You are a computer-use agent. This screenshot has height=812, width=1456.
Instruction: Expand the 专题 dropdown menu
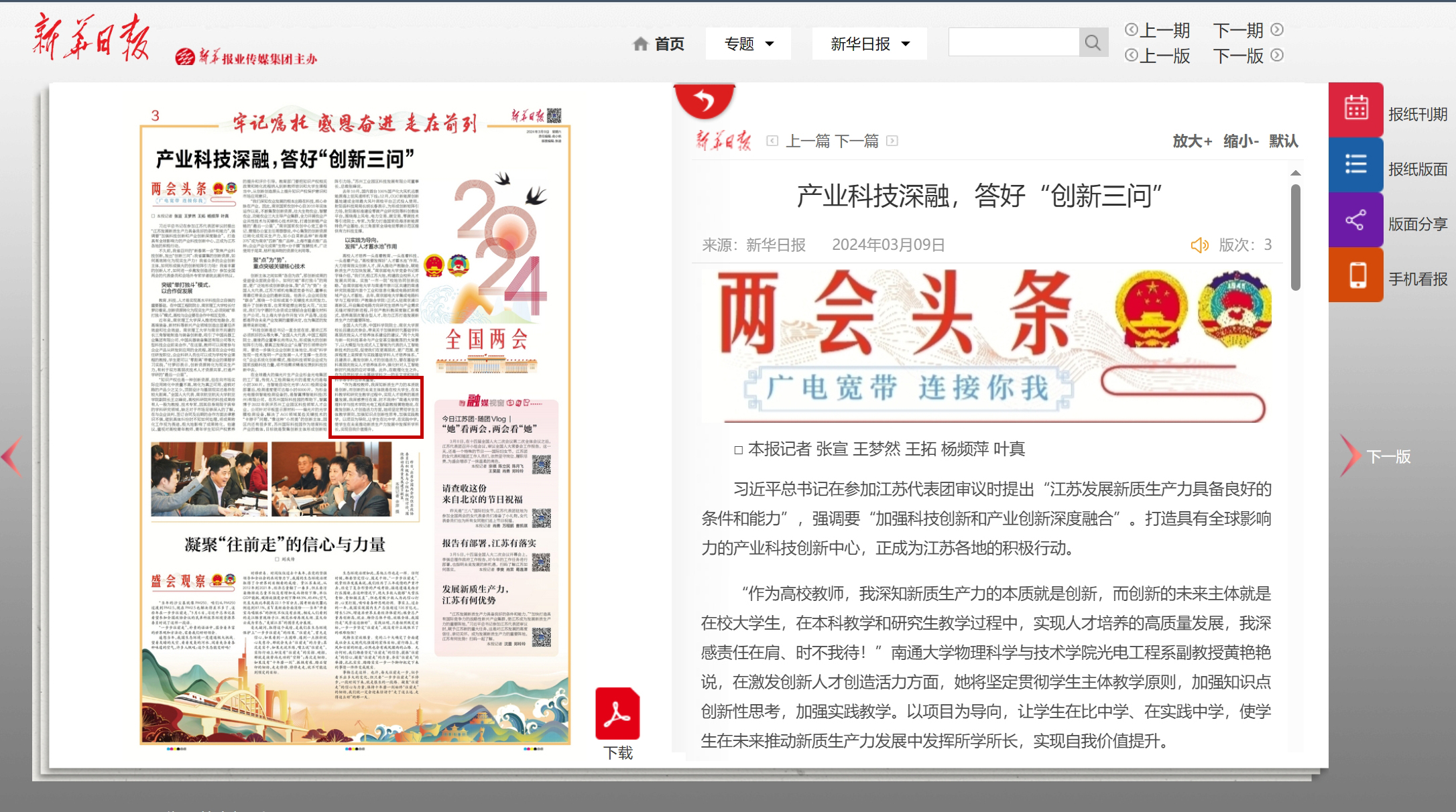[748, 44]
